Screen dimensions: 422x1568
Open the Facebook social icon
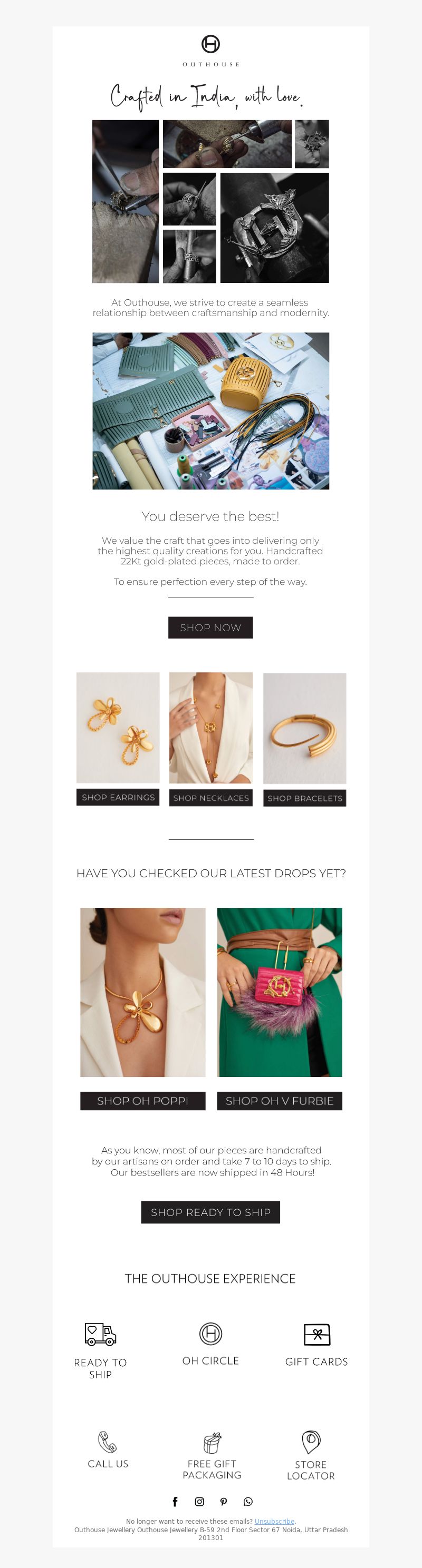(x=175, y=1502)
